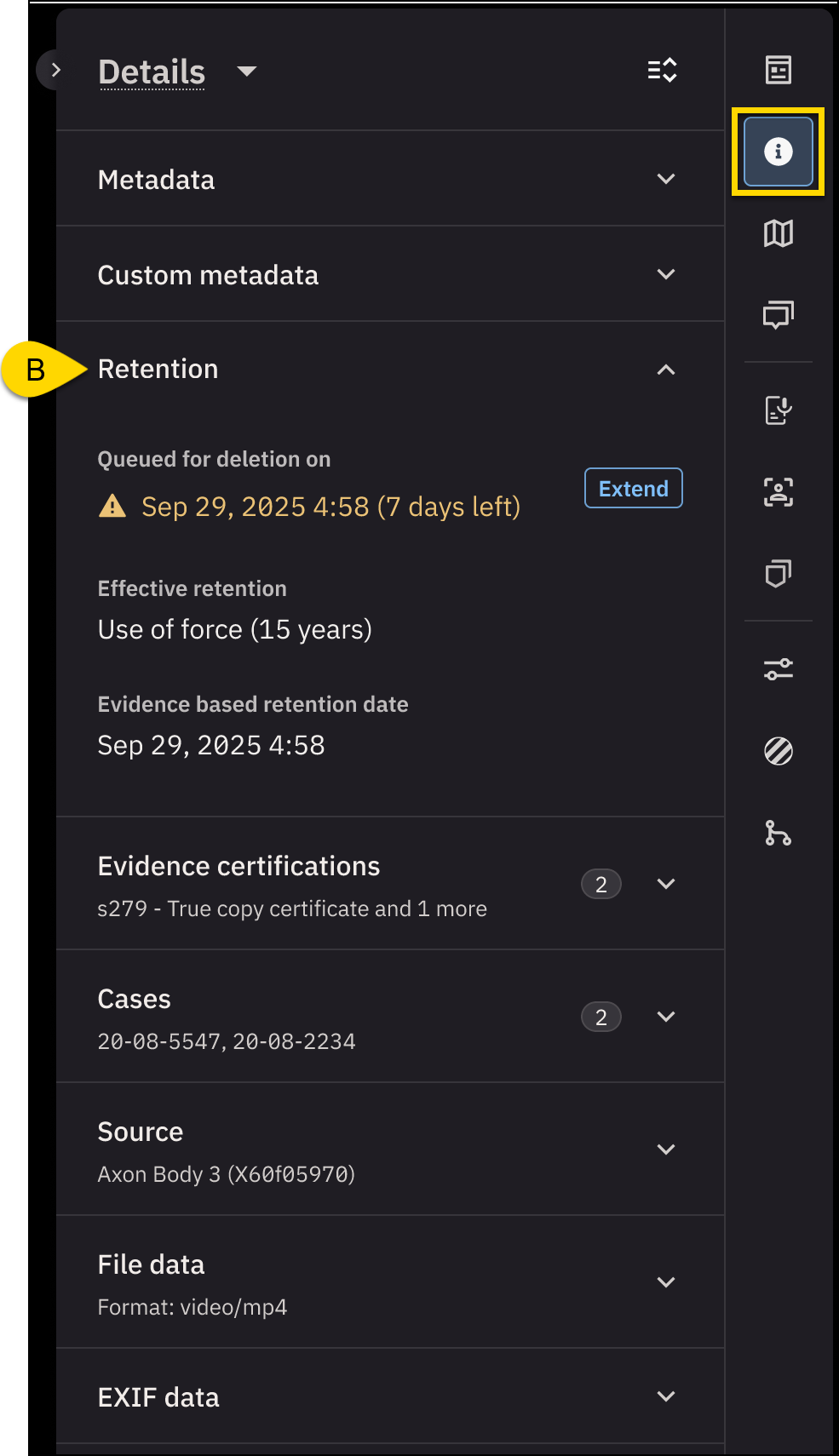839x1456 pixels.
Task: Open the summary panel icon in sidebar
Action: (x=778, y=70)
